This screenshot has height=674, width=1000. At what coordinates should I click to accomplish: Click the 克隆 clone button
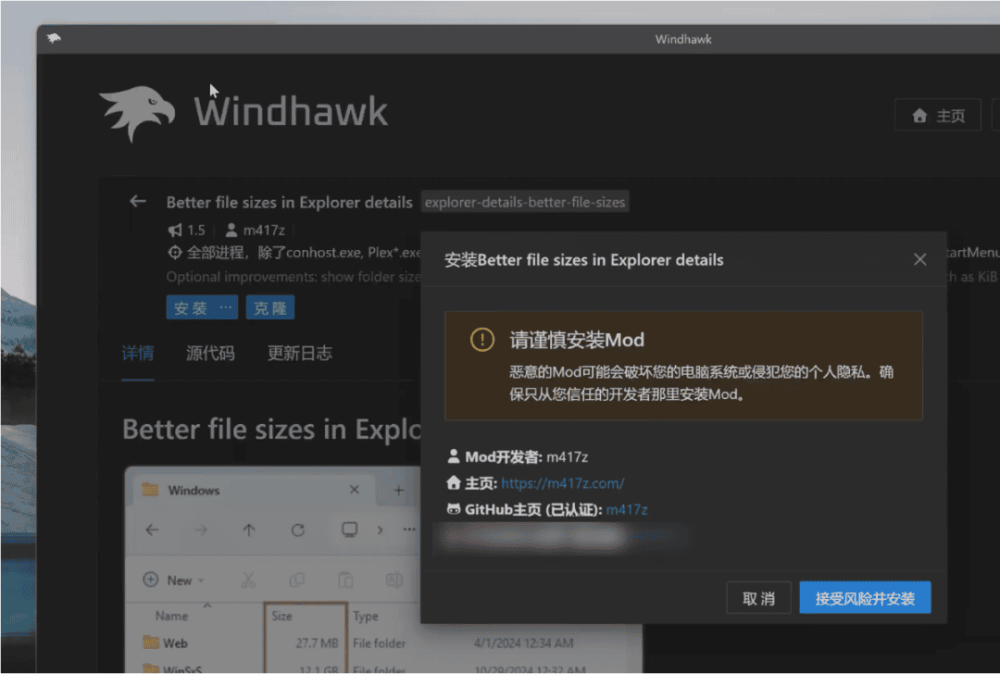click(x=270, y=308)
